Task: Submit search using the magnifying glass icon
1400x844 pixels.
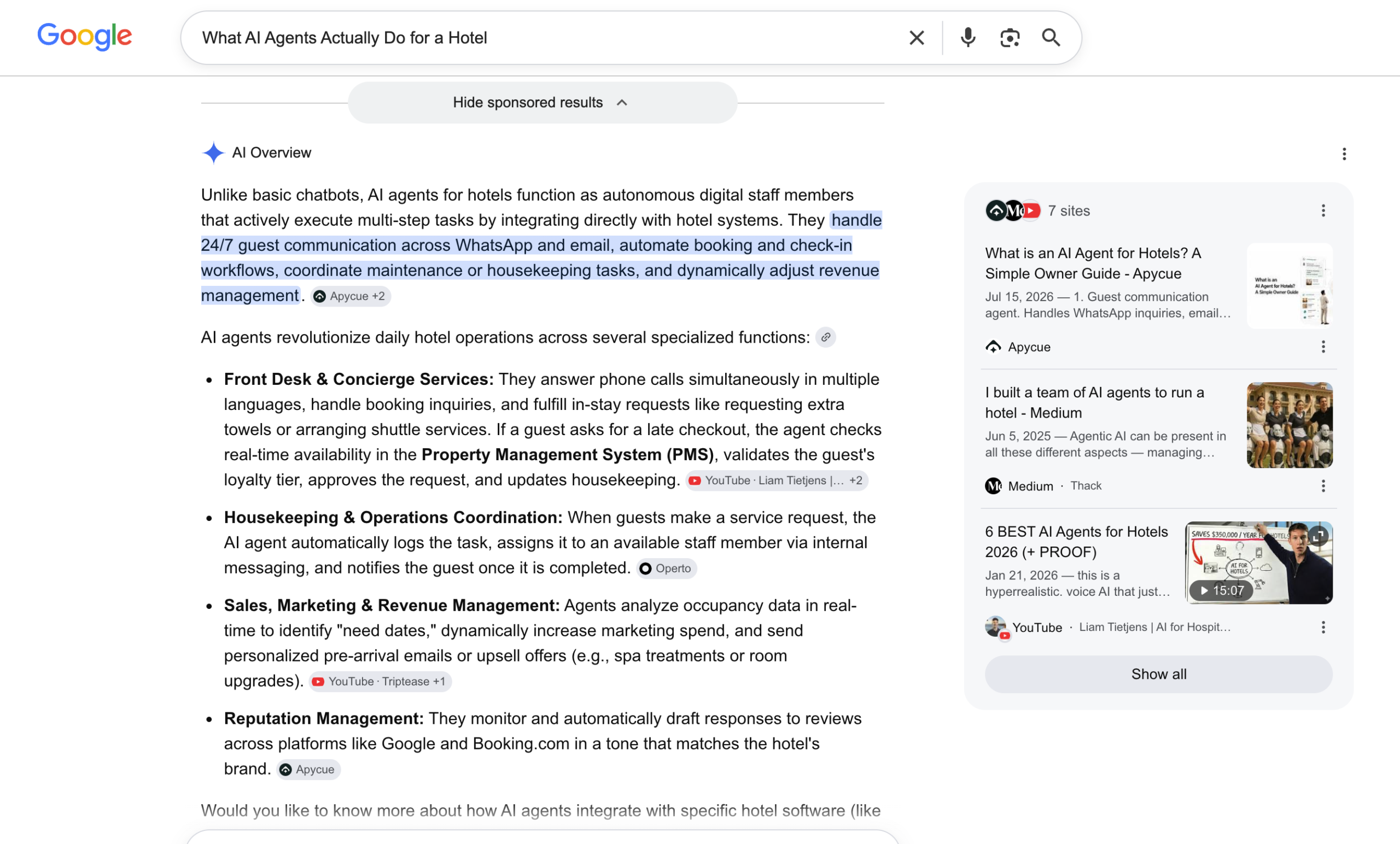Action: (x=1051, y=38)
